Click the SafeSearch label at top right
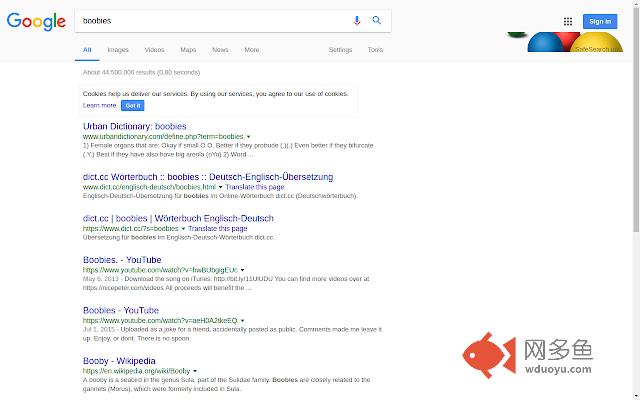This screenshot has height=400, width=640. pyautogui.click(x=598, y=49)
